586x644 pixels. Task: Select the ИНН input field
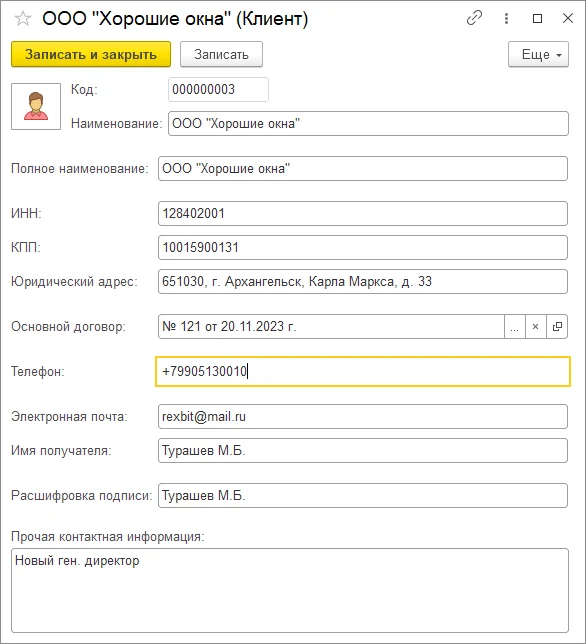tap(363, 214)
